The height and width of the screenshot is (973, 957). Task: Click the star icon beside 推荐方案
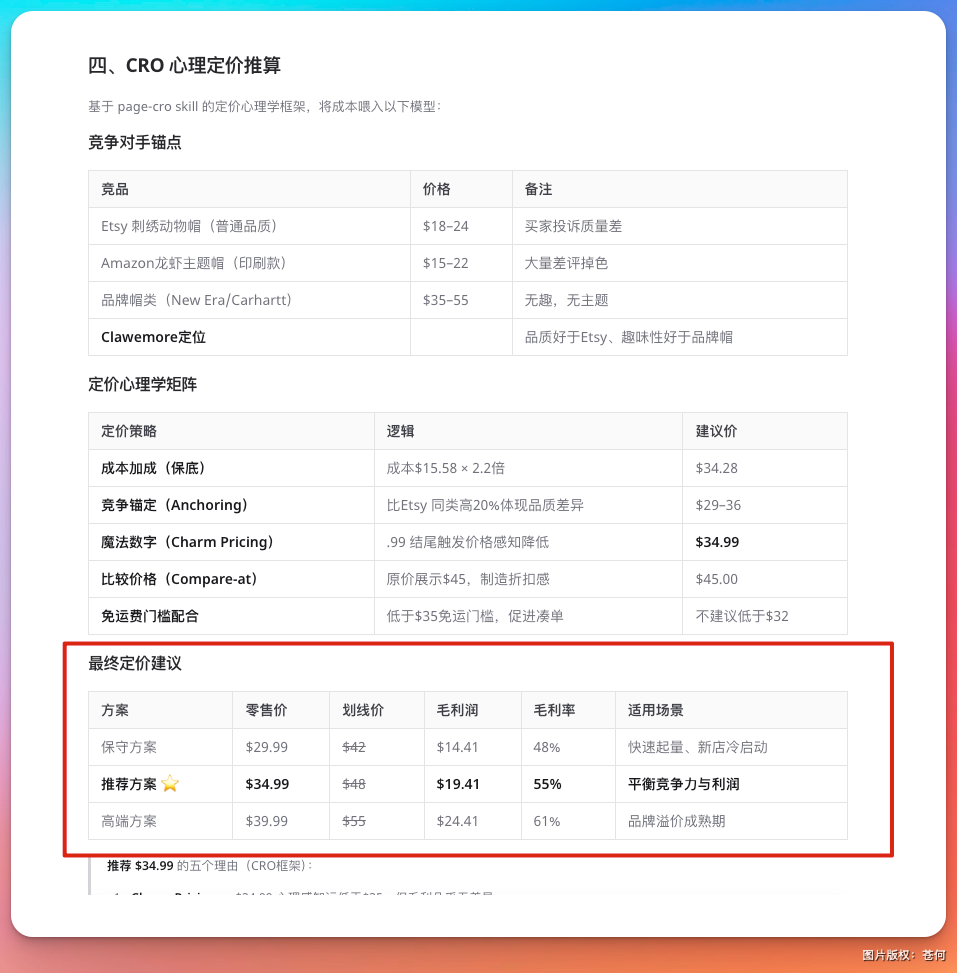(170, 784)
